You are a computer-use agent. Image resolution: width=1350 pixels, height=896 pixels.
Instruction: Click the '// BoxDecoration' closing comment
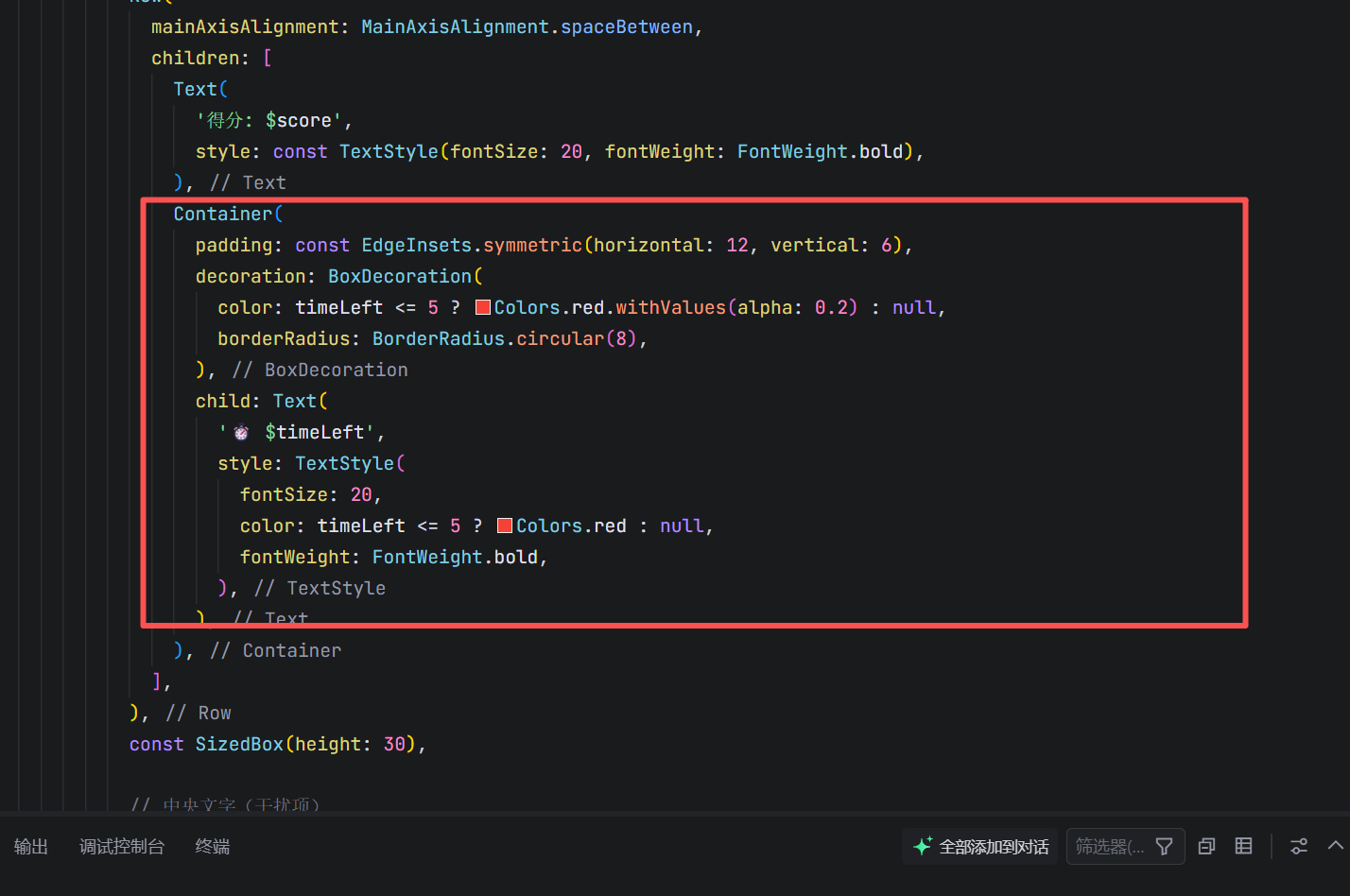pos(320,370)
